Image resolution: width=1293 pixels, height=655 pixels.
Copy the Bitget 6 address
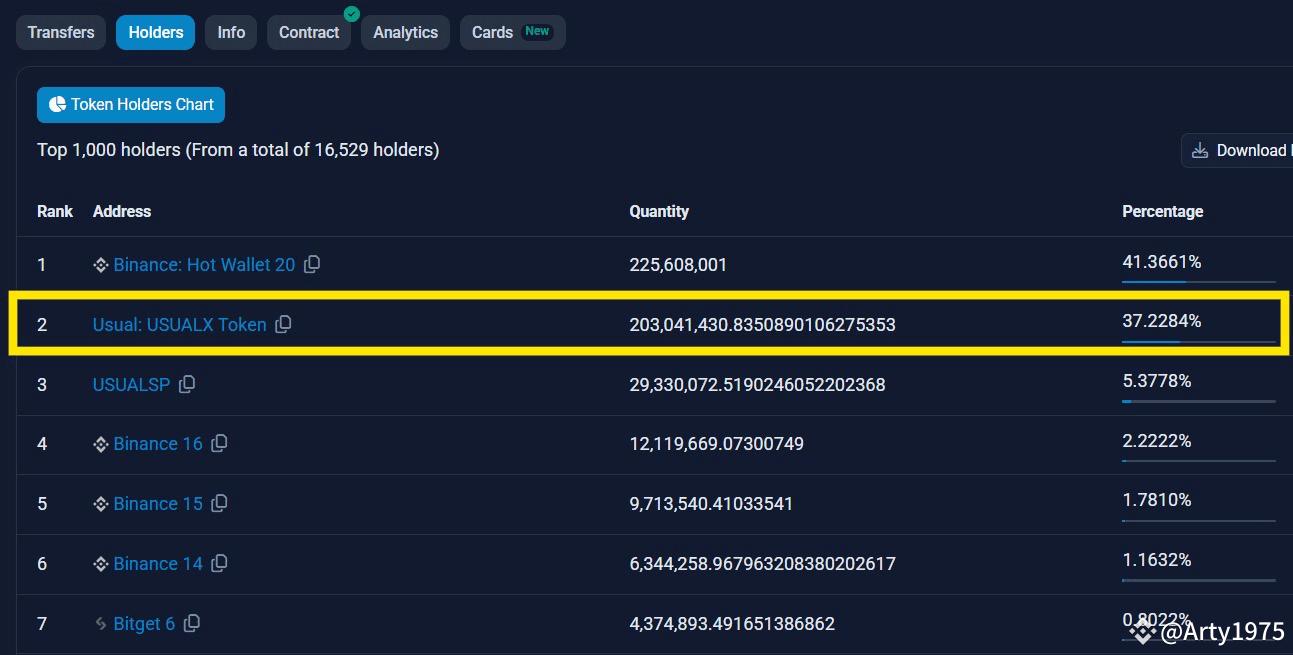pos(192,623)
